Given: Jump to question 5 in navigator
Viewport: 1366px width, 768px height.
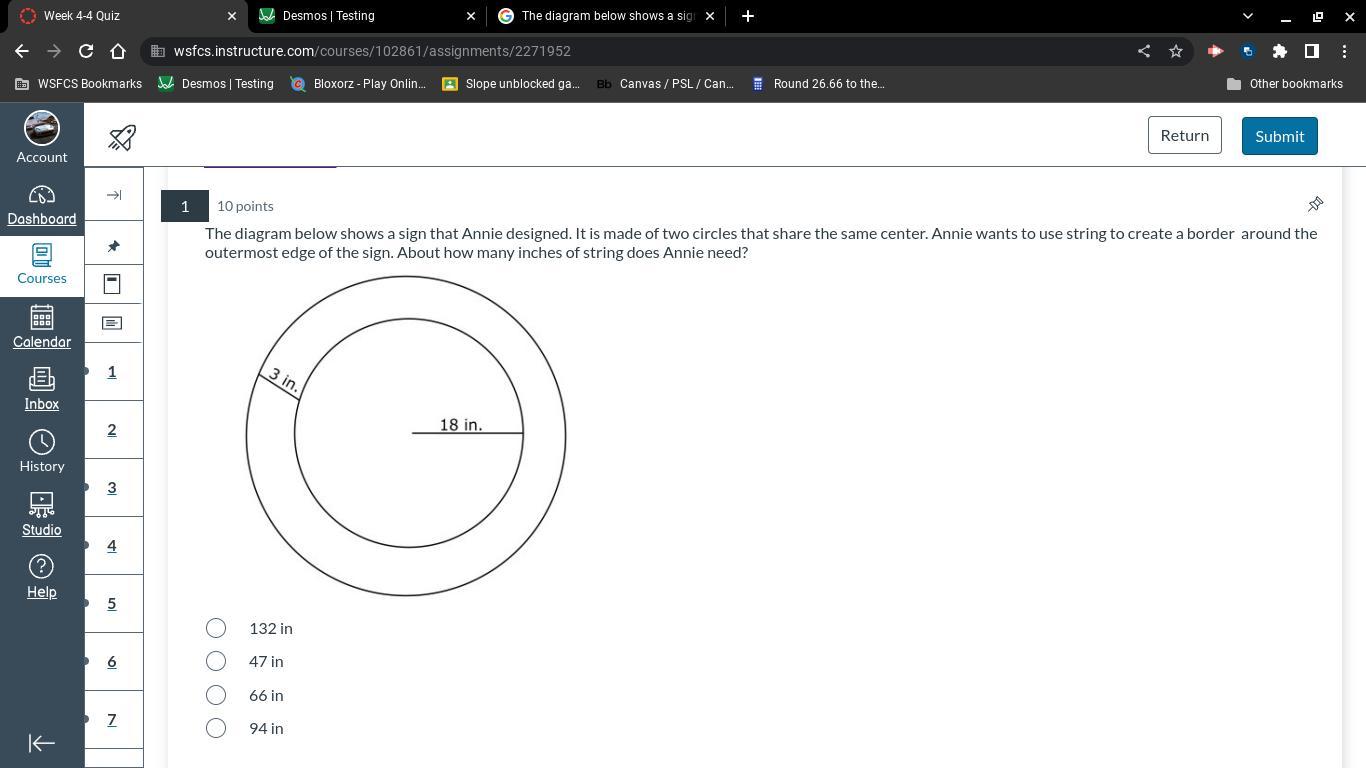Looking at the screenshot, I should pyautogui.click(x=112, y=604).
